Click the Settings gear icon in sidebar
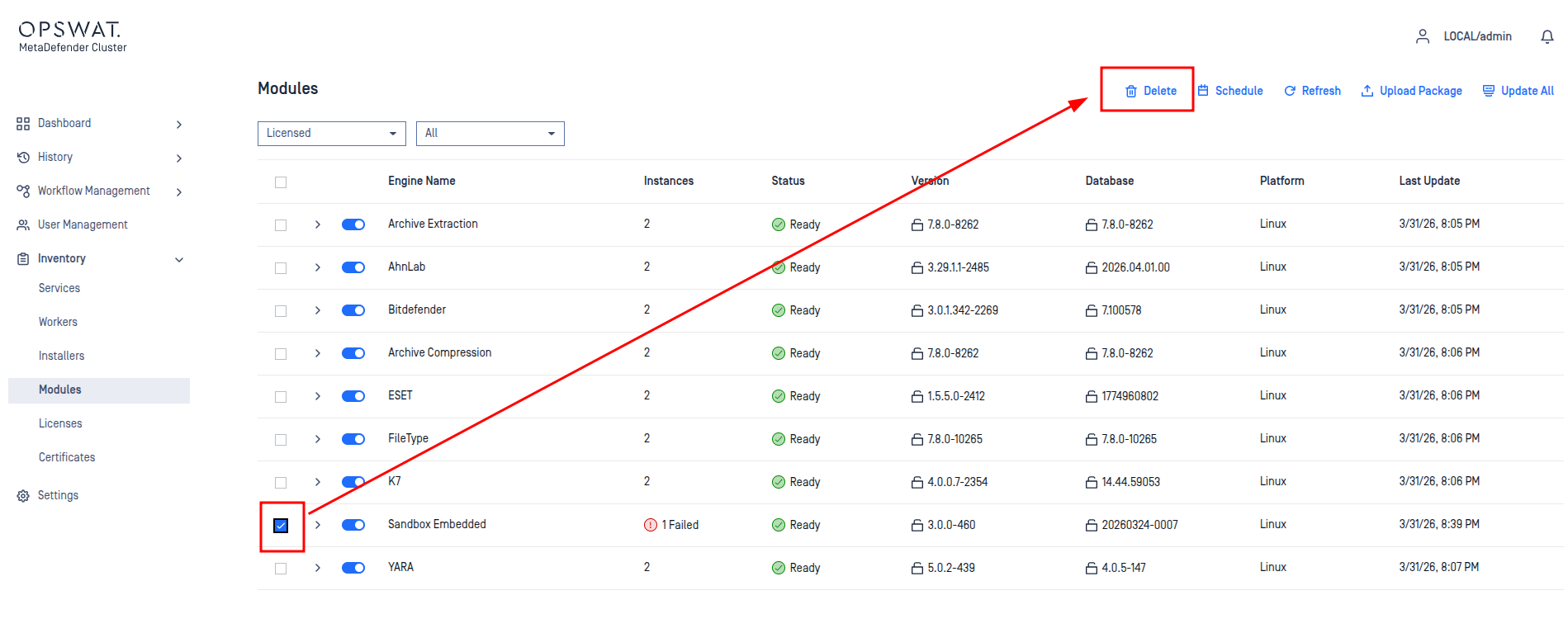Viewport: 1568px width, 633px height. (23, 496)
